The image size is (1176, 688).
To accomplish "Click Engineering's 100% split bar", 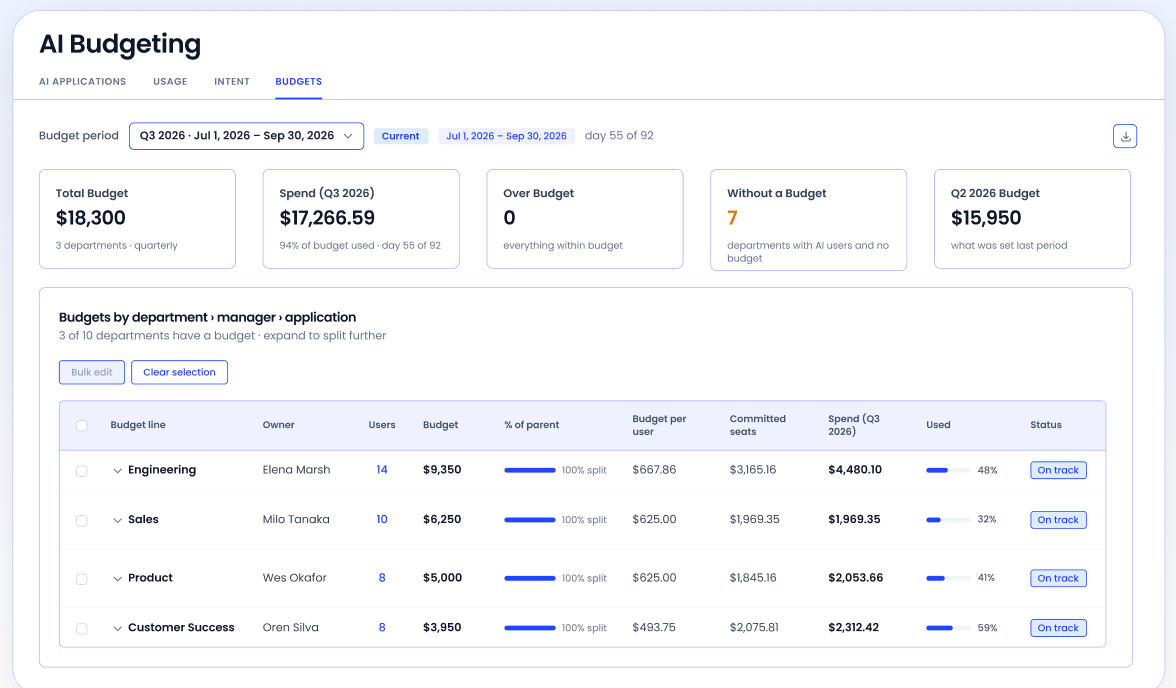I will coord(530,470).
